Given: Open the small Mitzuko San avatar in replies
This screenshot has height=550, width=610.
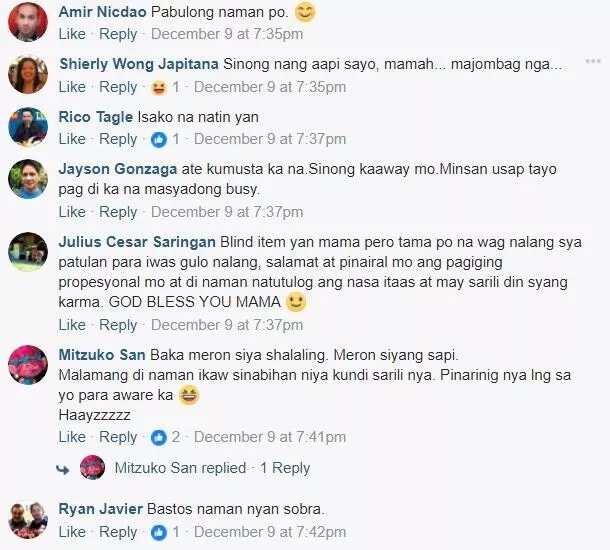Looking at the screenshot, I should [x=93, y=467].
